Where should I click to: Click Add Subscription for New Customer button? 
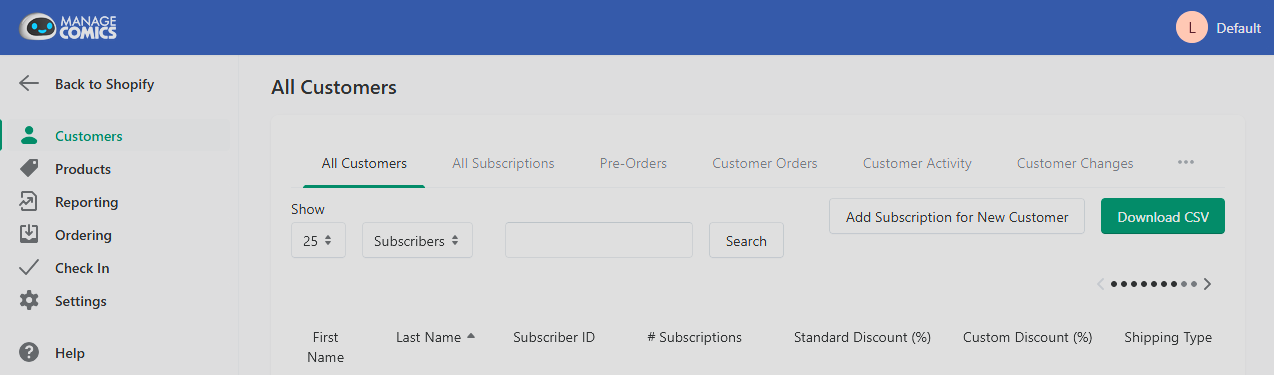[x=957, y=216]
